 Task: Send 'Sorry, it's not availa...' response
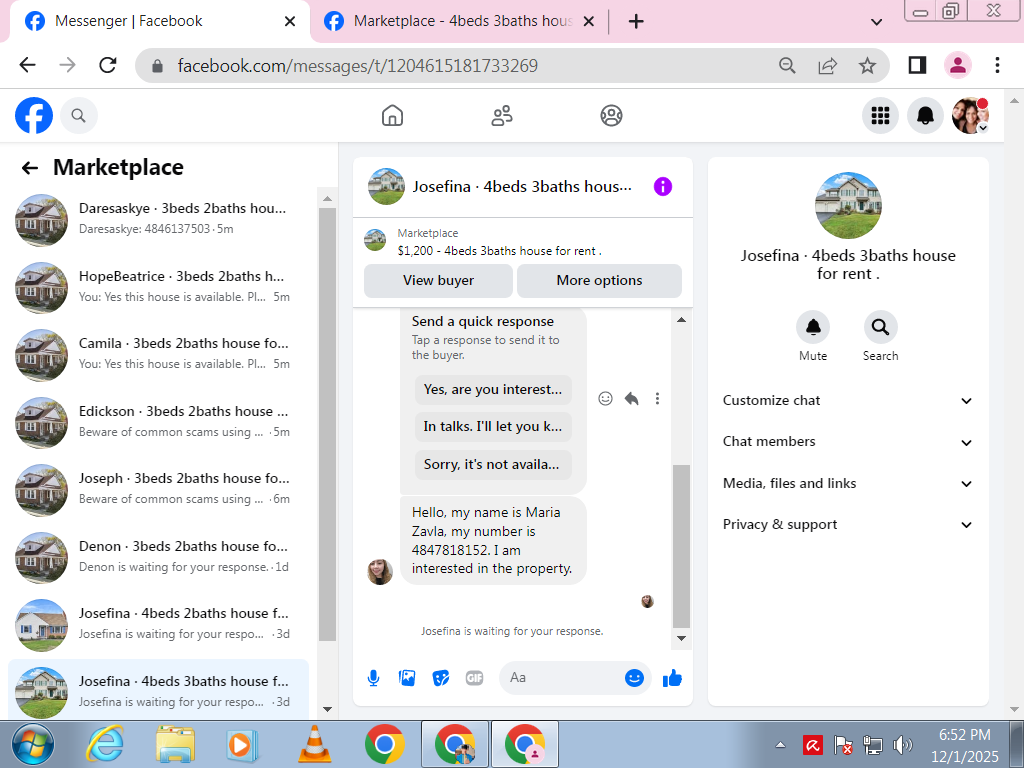[x=492, y=465]
